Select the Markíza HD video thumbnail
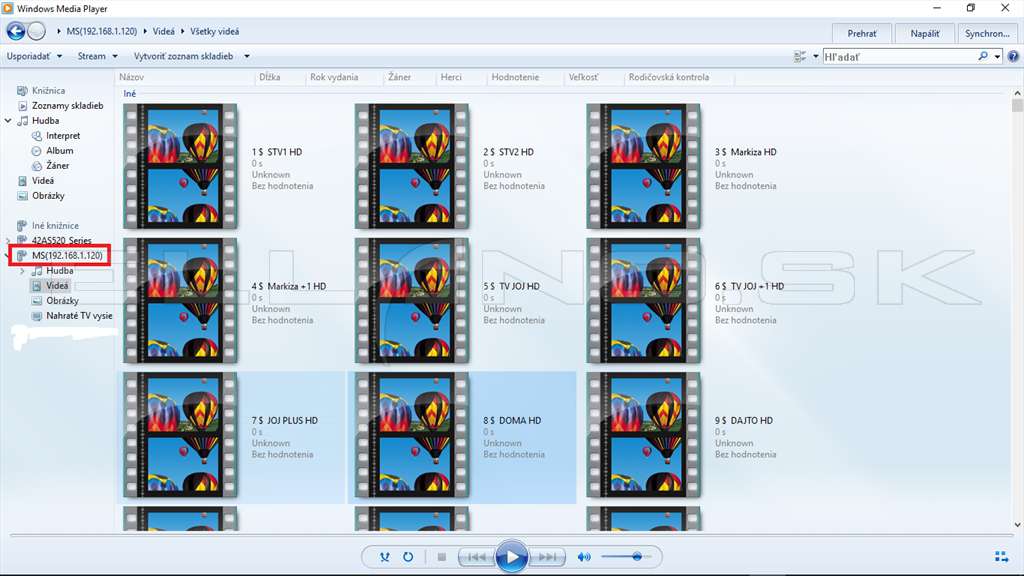The width and height of the screenshot is (1024, 576). (643, 166)
